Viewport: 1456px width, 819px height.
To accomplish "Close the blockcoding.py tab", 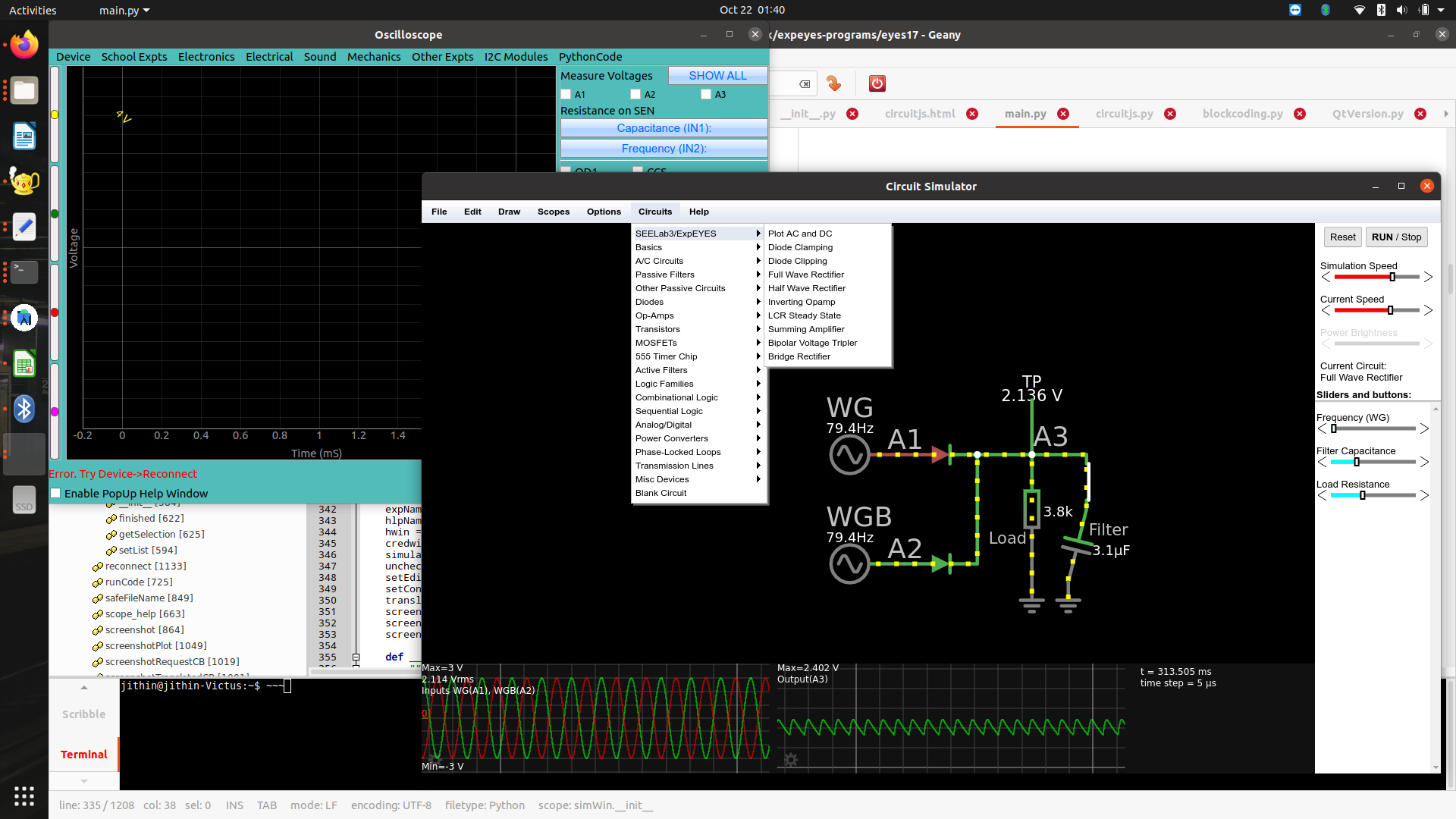I will coord(1300,114).
